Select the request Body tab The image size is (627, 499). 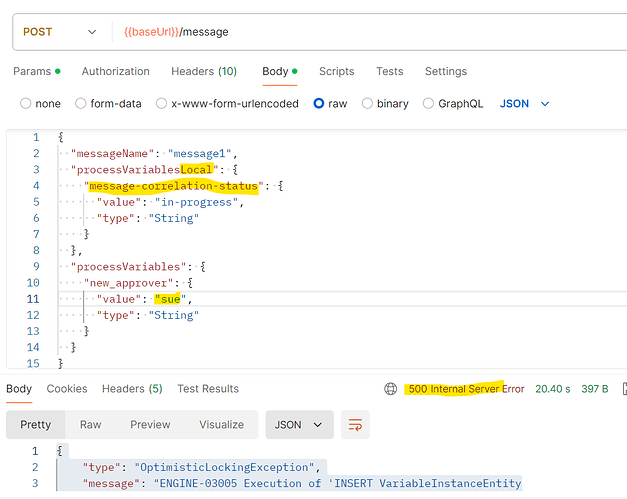pyautogui.click(x=280, y=71)
